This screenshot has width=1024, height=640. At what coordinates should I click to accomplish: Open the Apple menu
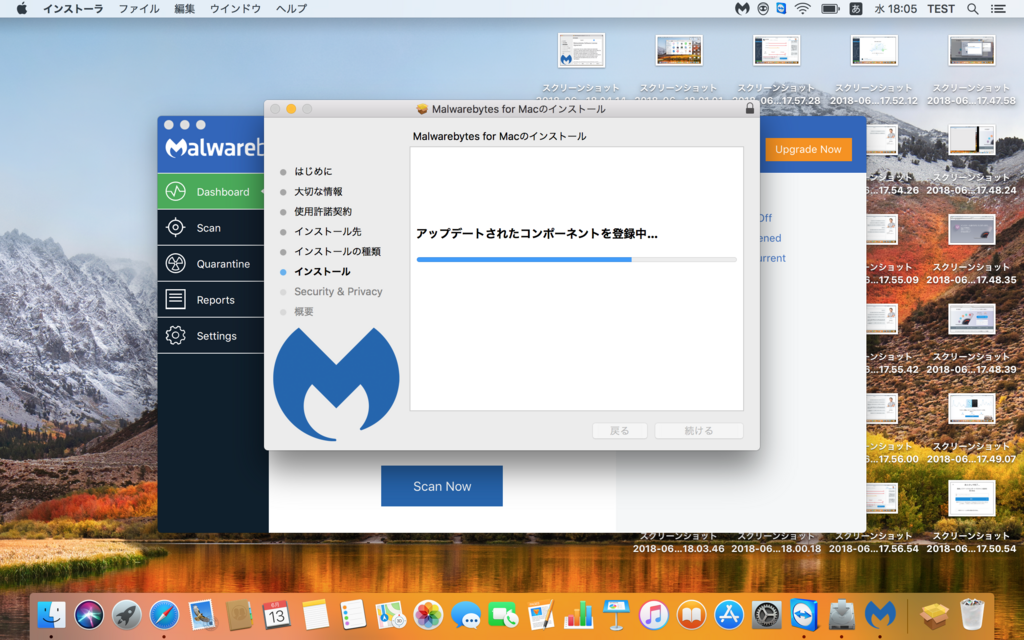22,8
